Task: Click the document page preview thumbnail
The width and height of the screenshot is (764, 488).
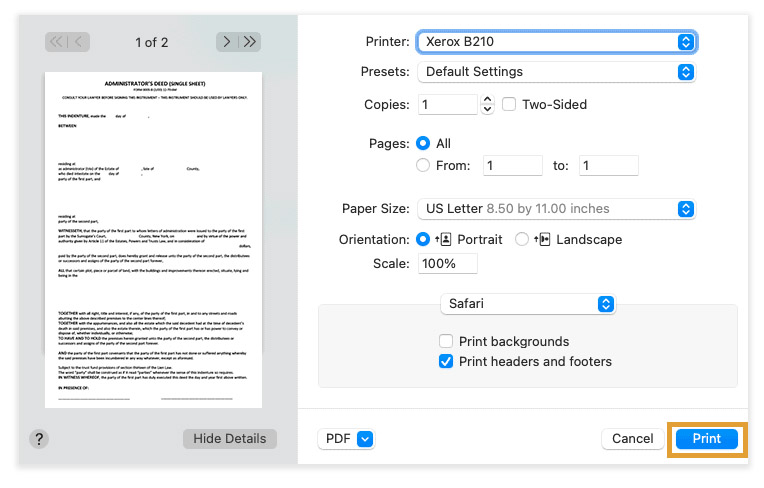Action: point(153,240)
